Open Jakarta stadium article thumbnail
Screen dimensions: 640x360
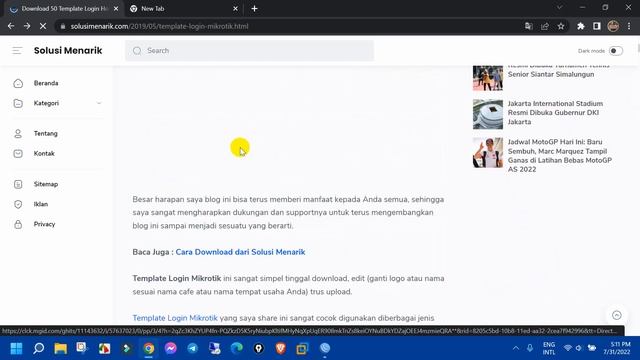point(488,114)
